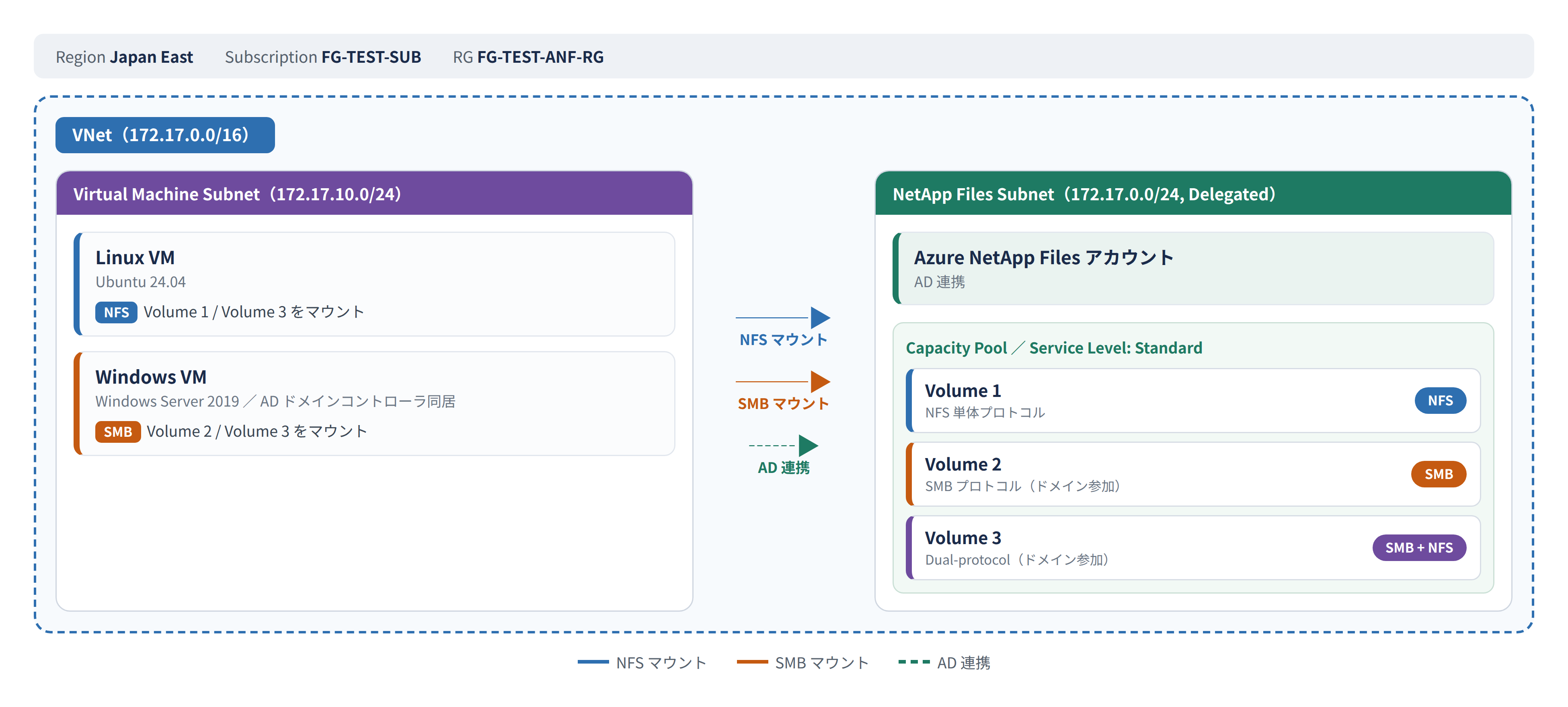
Task: Click the NFS badge in Linux VM card
Action: (x=116, y=312)
